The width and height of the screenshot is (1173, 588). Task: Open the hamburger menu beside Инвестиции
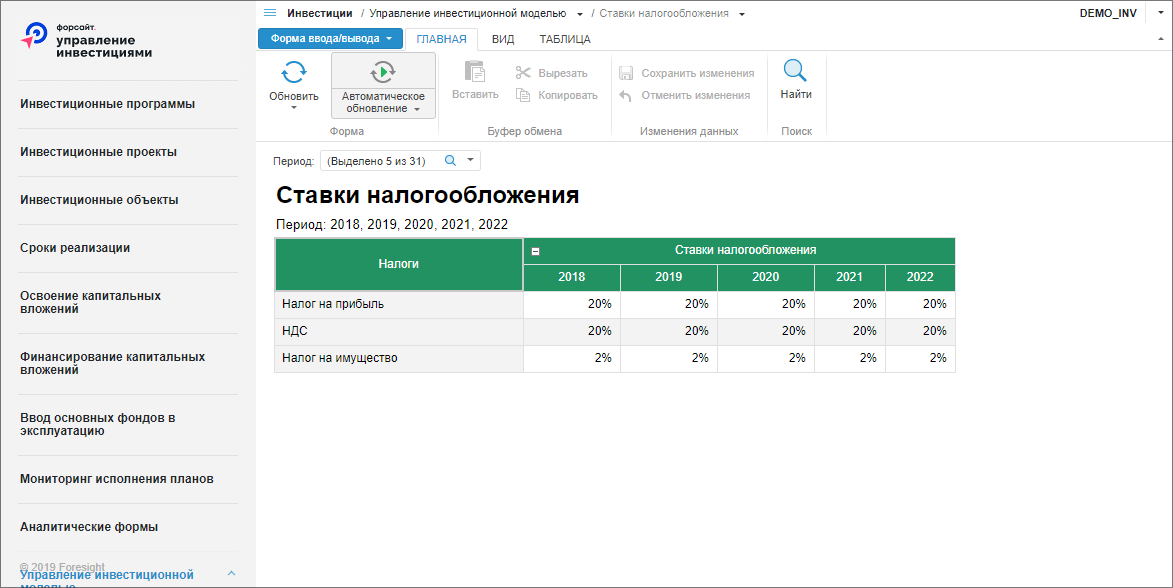click(x=270, y=13)
